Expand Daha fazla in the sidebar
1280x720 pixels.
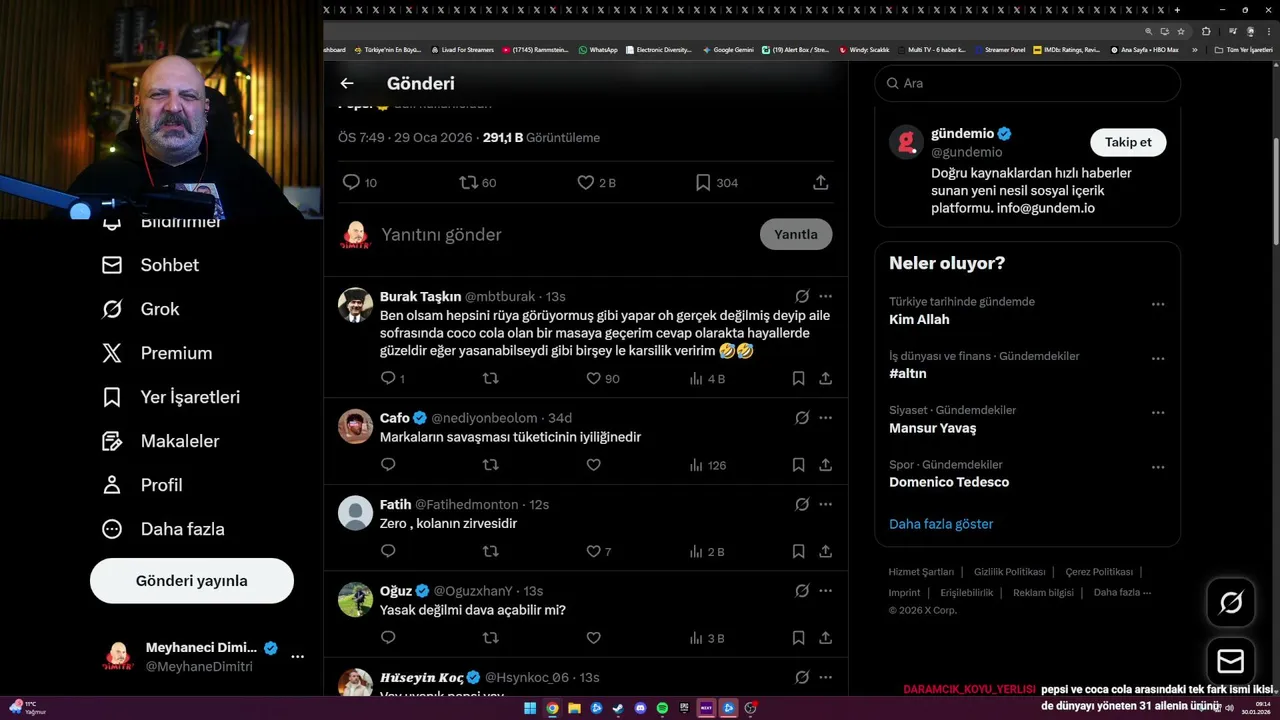(x=163, y=529)
